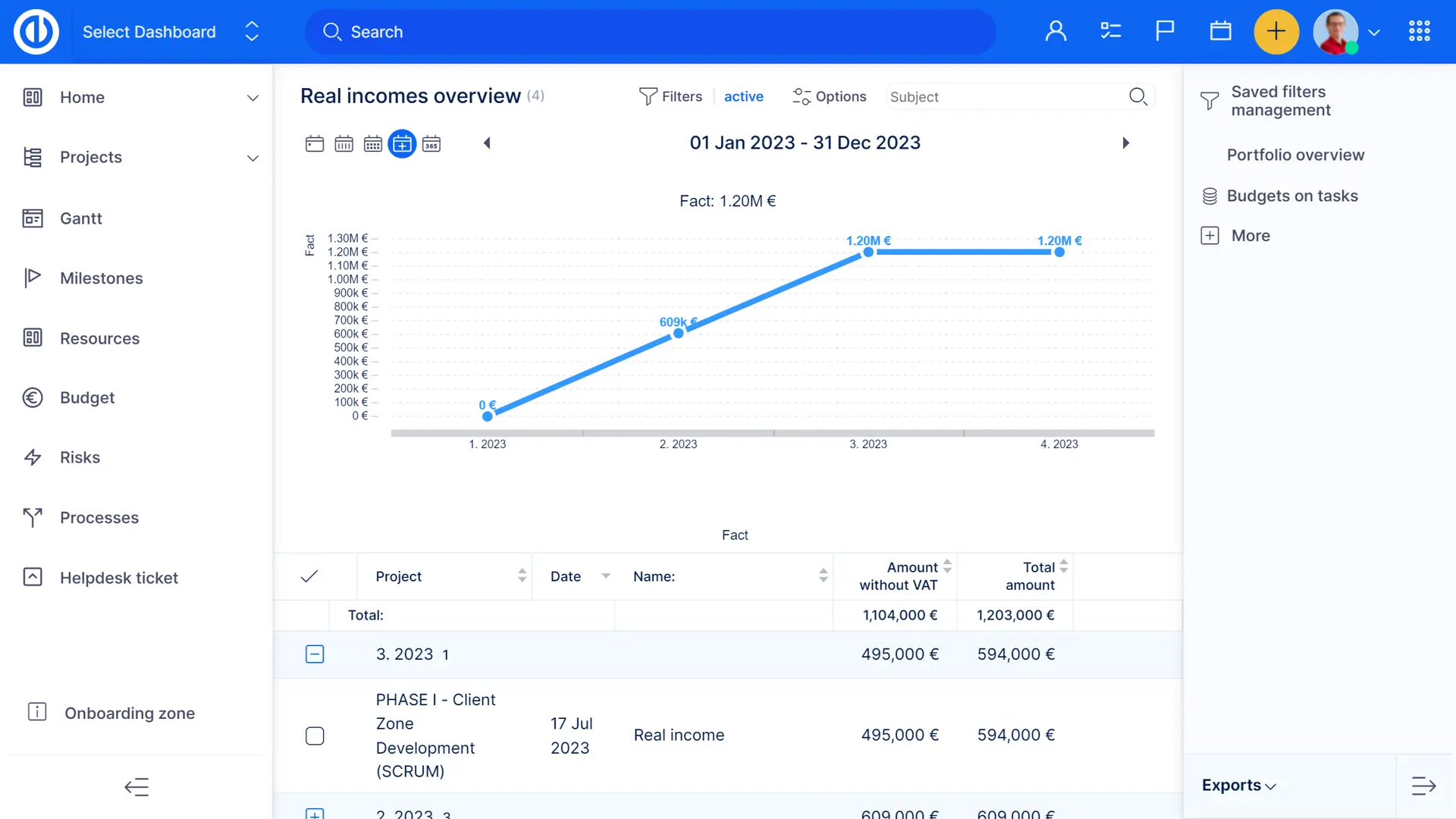Viewport: 1456px width, 819px height.
Task: Check the PHASE I Client Zone row checkbox
Action: pos(315,736)
